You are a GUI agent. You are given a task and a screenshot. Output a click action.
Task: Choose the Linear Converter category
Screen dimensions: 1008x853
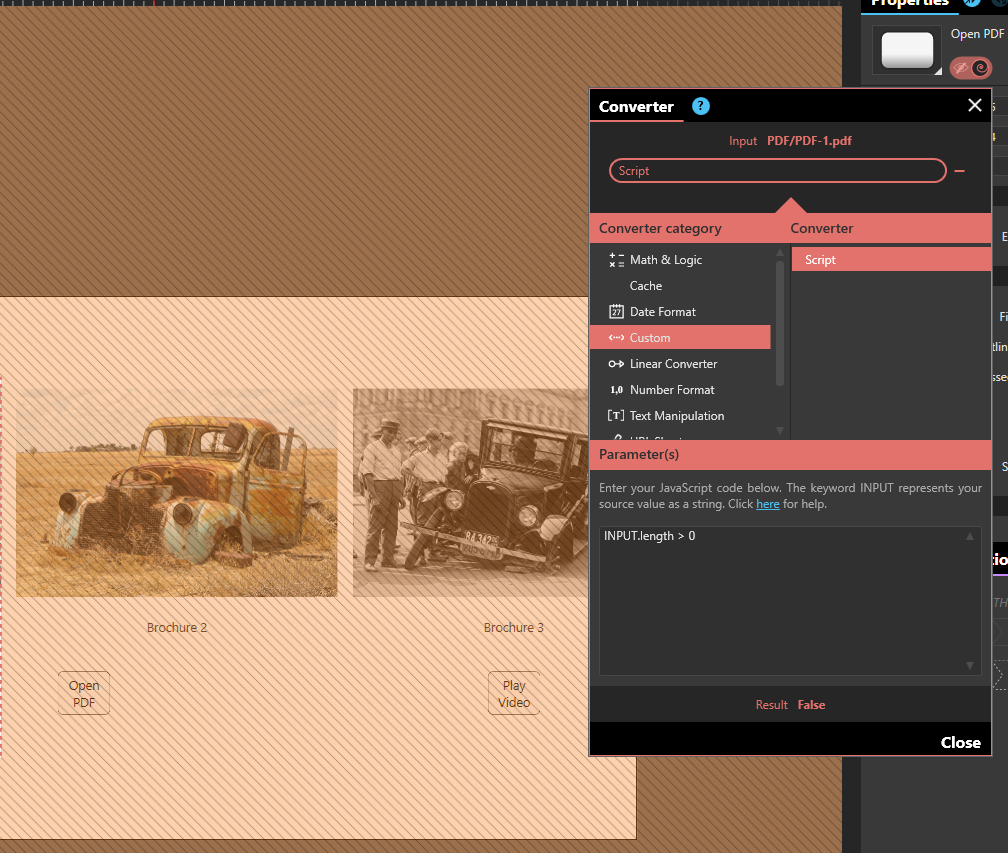pyautogui.click(x=680, y=364)
